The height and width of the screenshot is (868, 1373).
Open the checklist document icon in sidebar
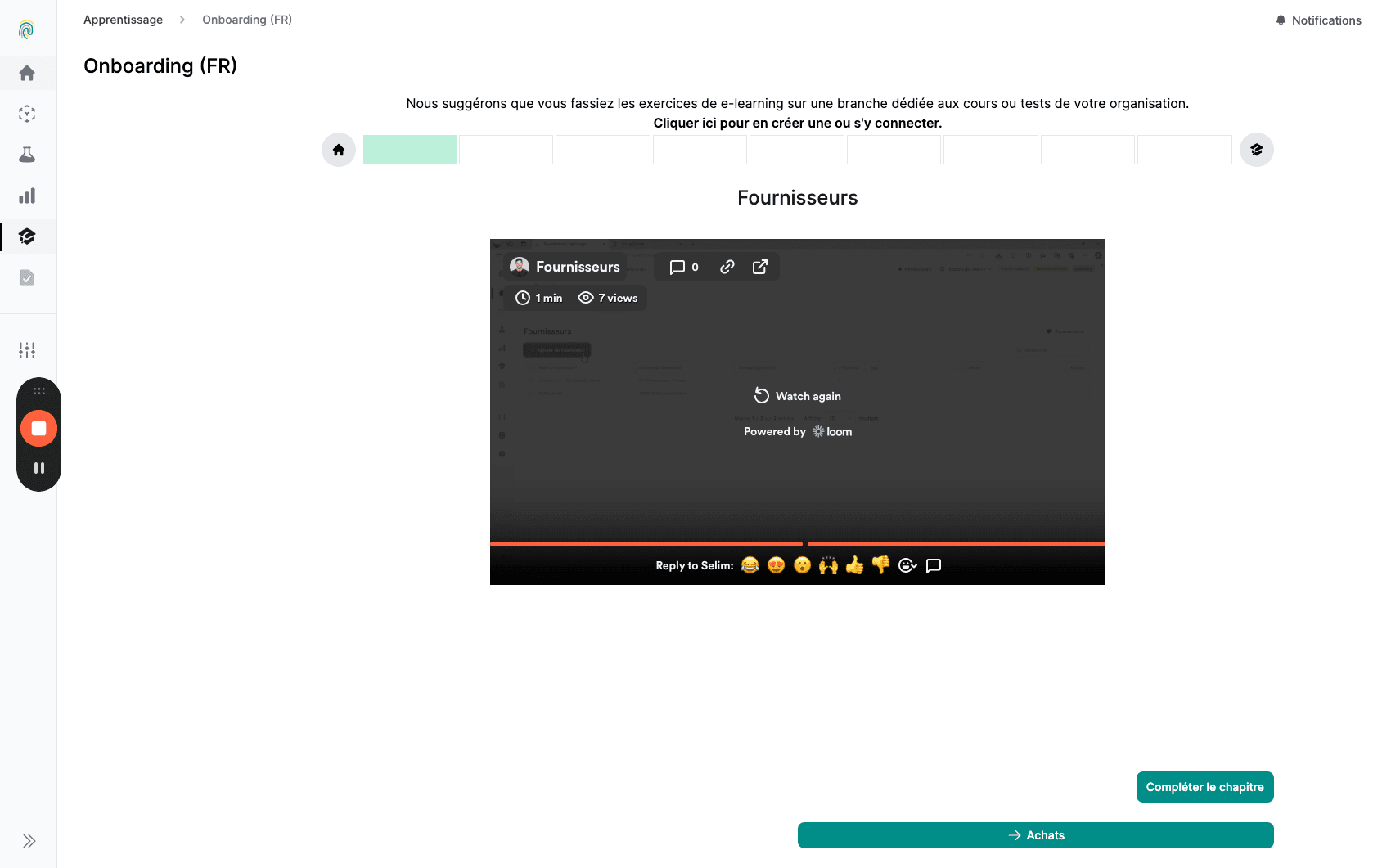27,277
